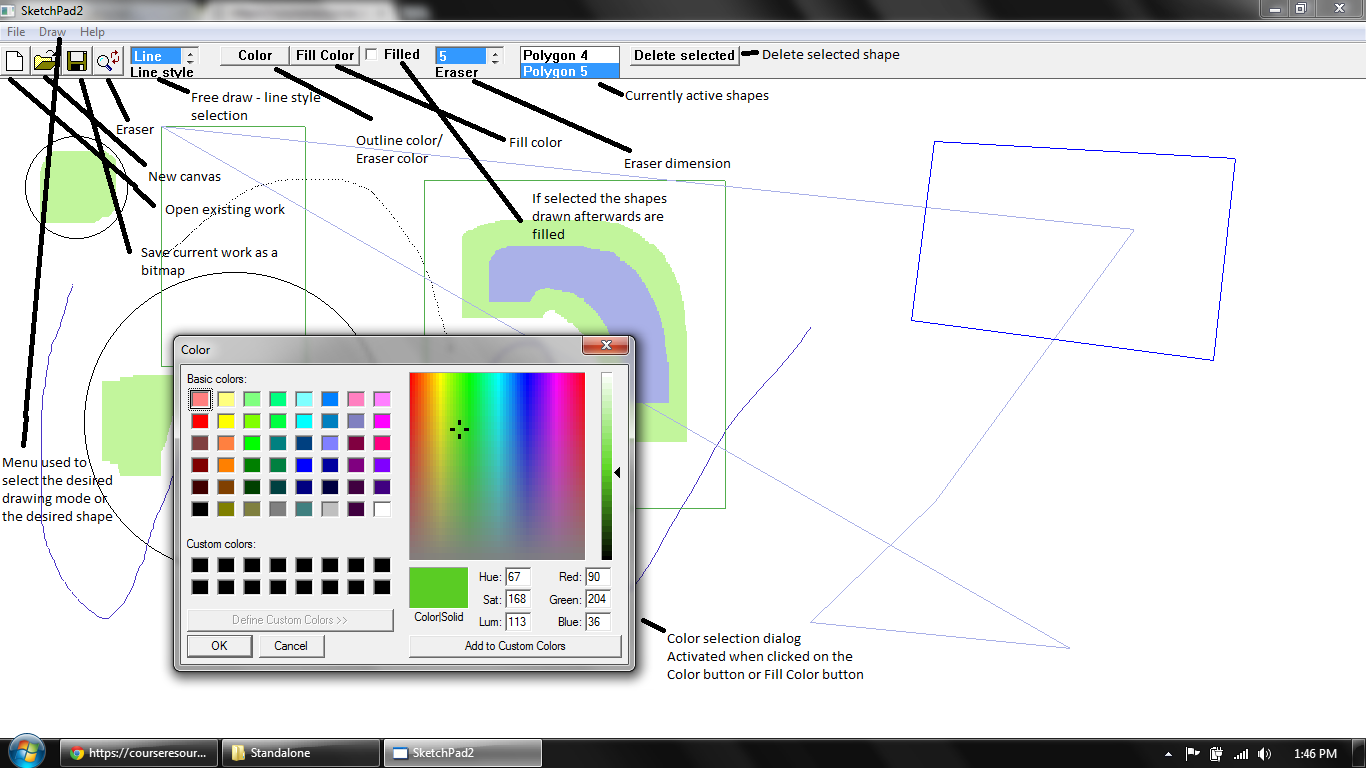Click the Delete selected button
The width and height of the screenshot is (1366, 768).
point(685,56)
